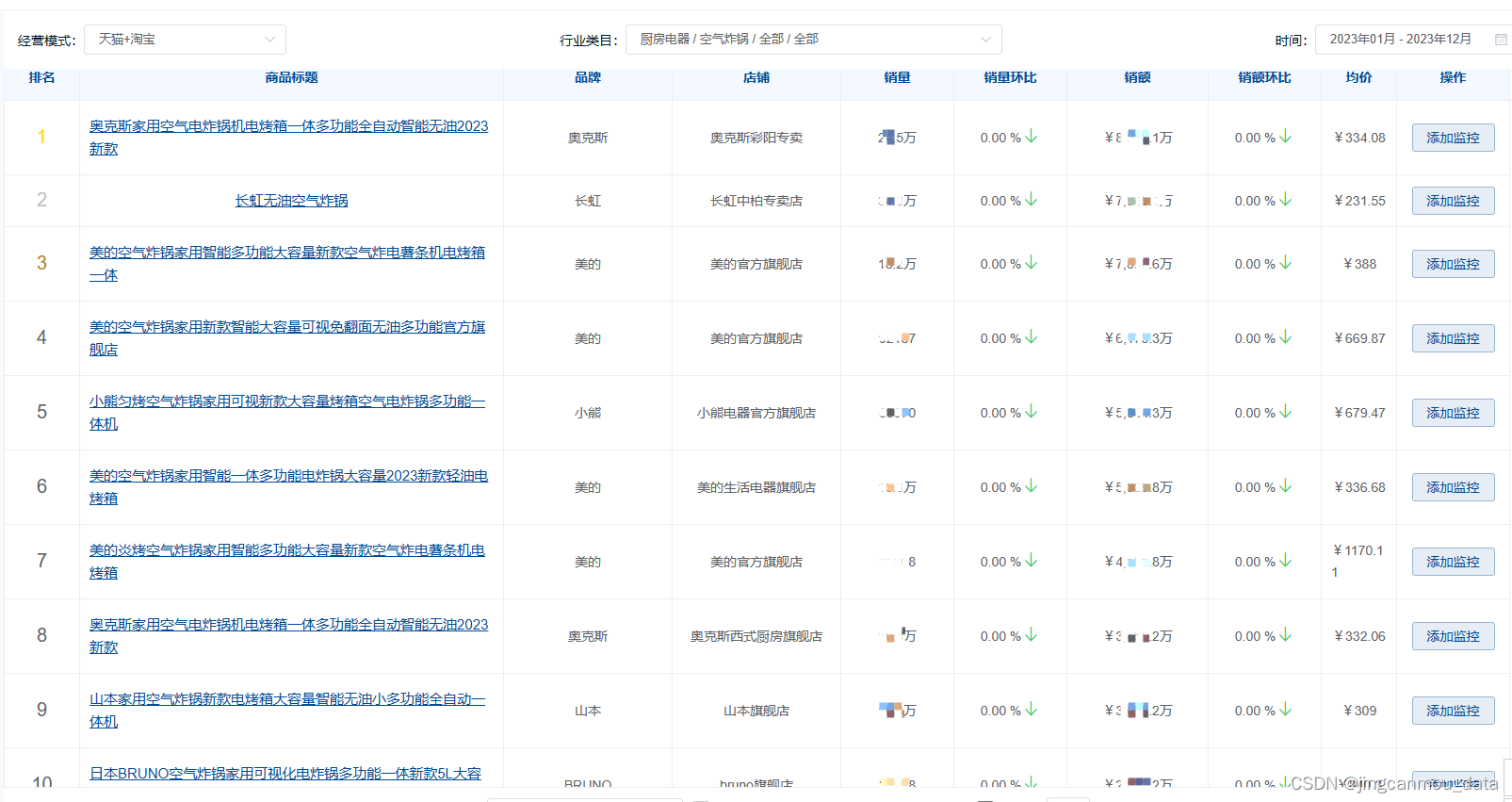This screenshot has height=802, width=1512.
Task: Click the 商品标题 column header
Action: (291, 77)
